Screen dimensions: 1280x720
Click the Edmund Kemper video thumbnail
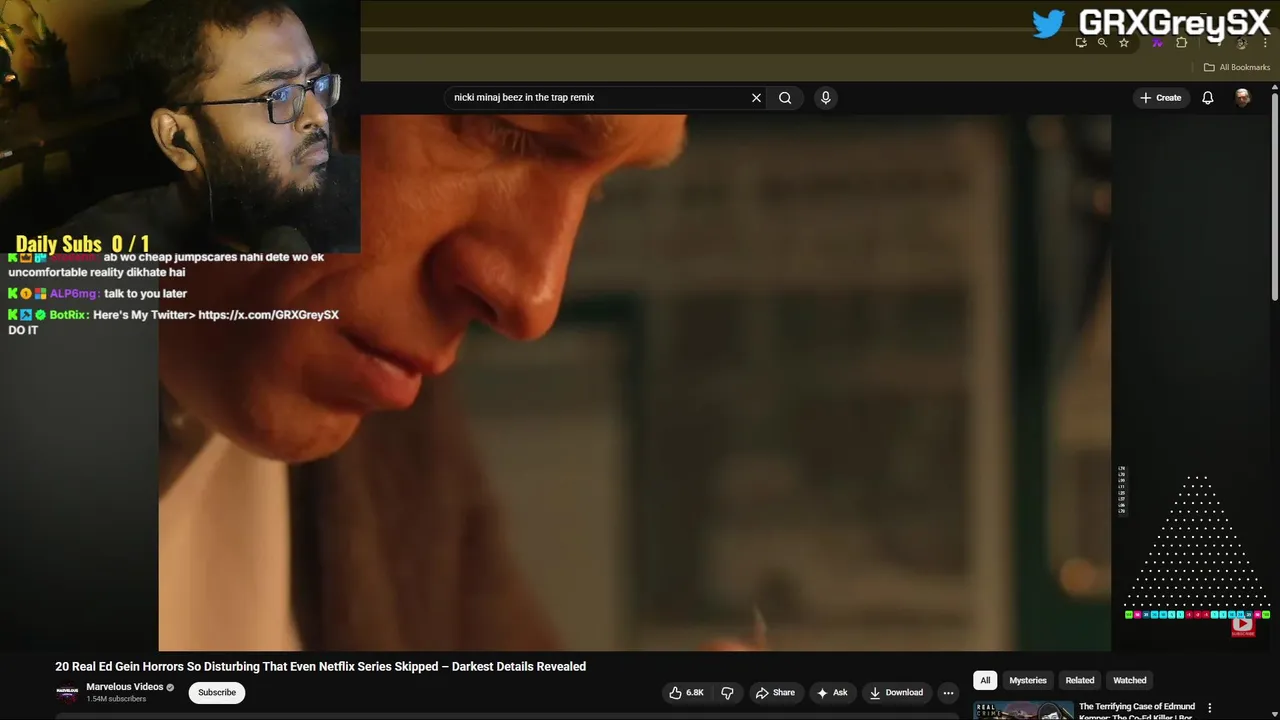[1024, 711]
